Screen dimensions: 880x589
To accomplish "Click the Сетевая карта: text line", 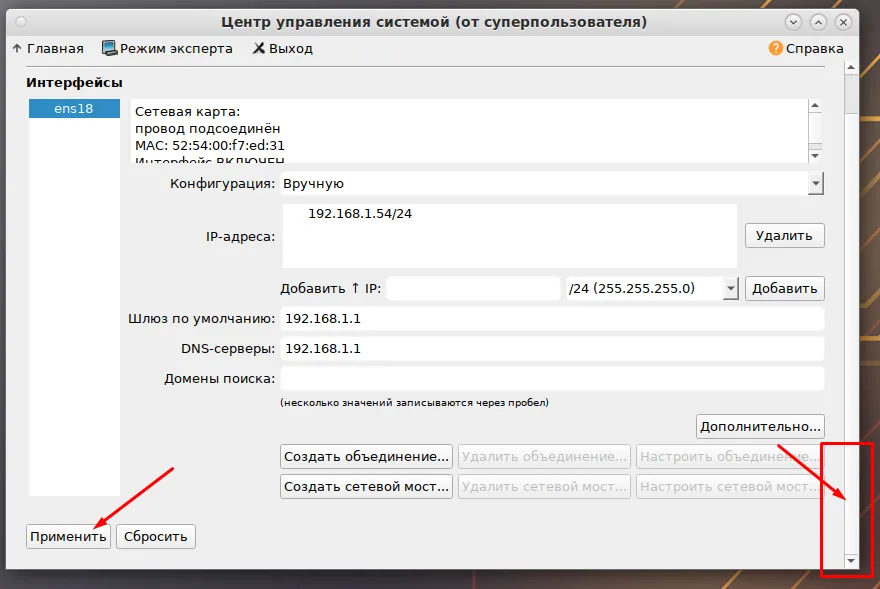I will click(187, 112).
